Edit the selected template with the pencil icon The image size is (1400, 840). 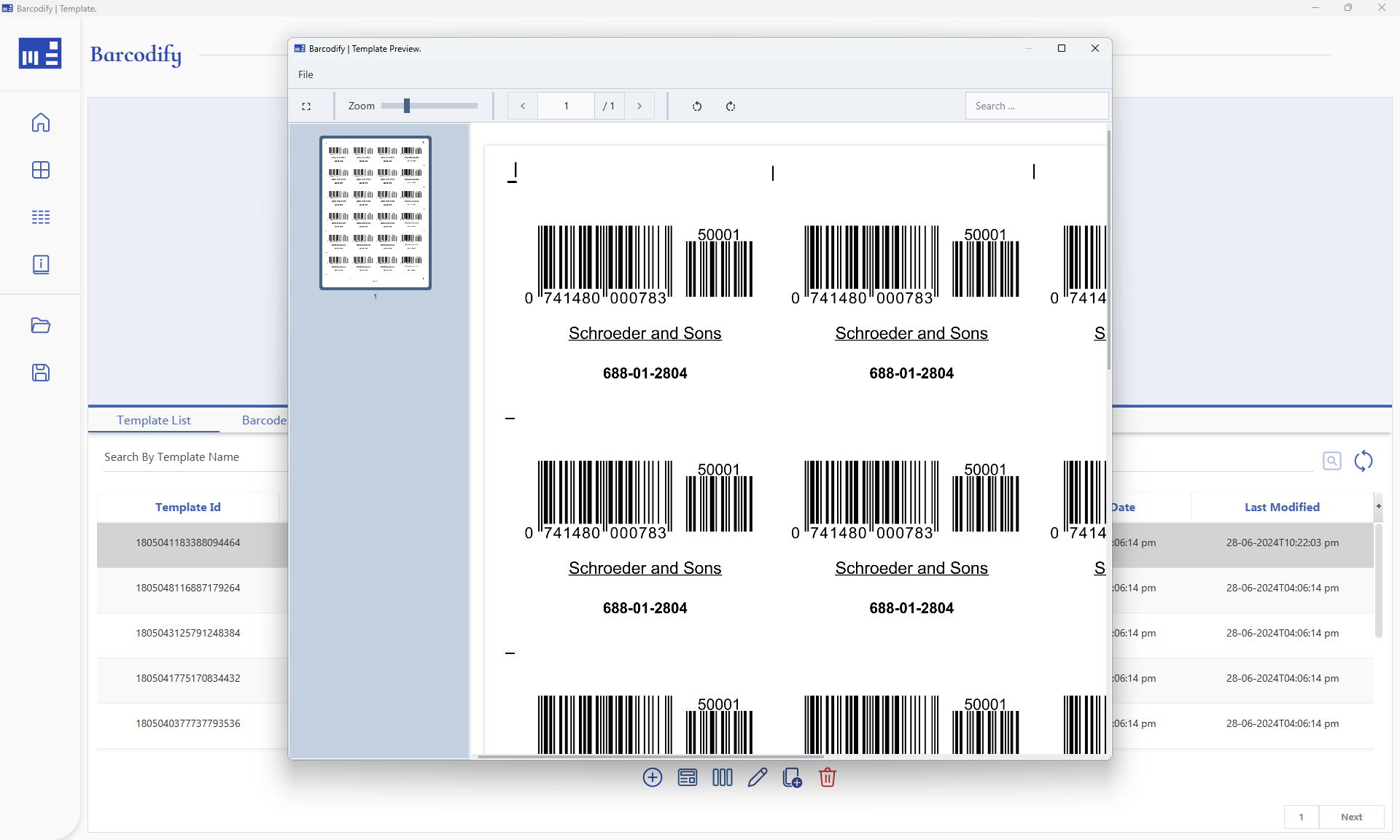[757, 777]
